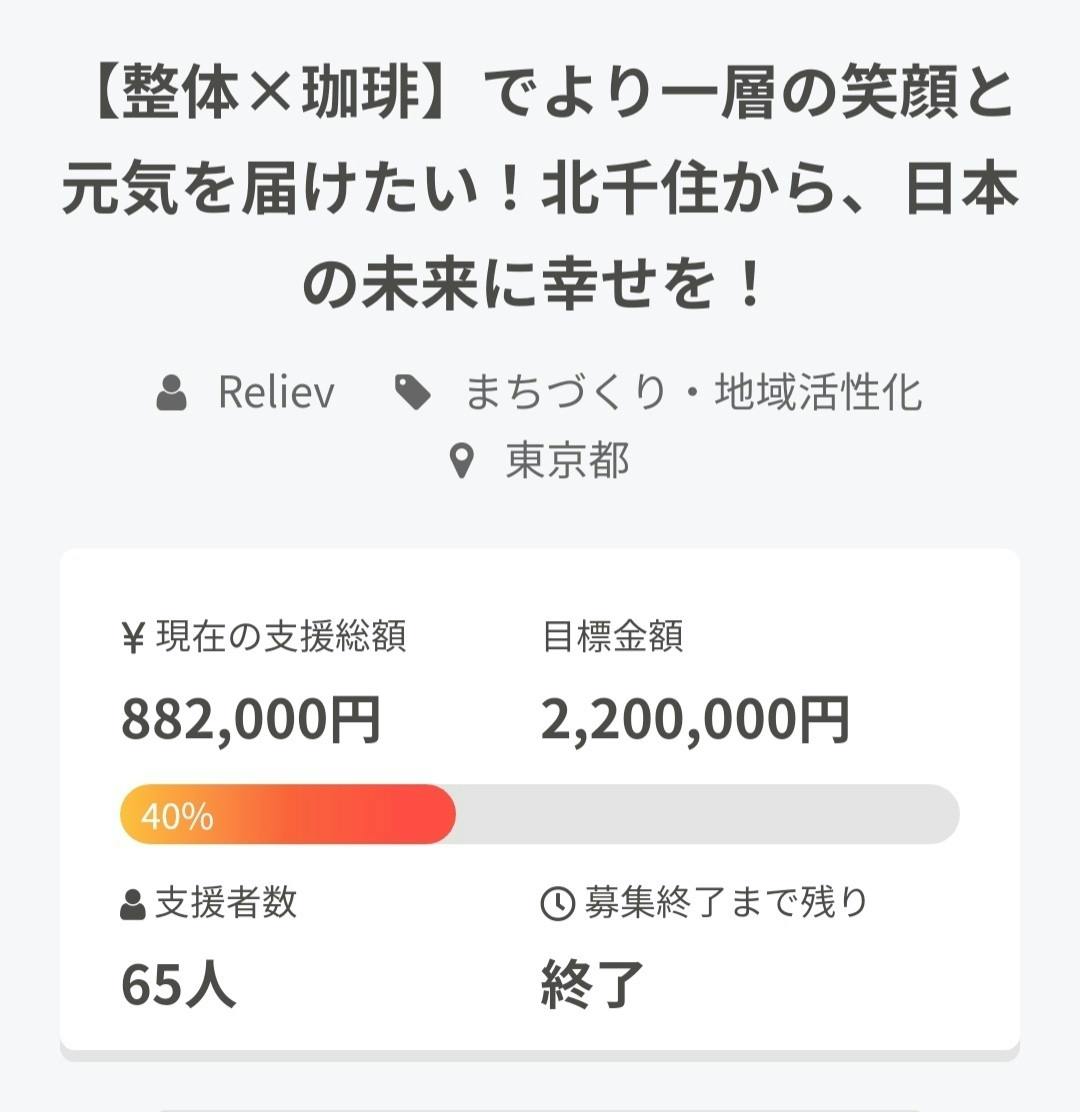Click the yen icon beside 現在の支援総額
The image size is (1080, 1112).
pyautogui.click(x=133, y=638)
